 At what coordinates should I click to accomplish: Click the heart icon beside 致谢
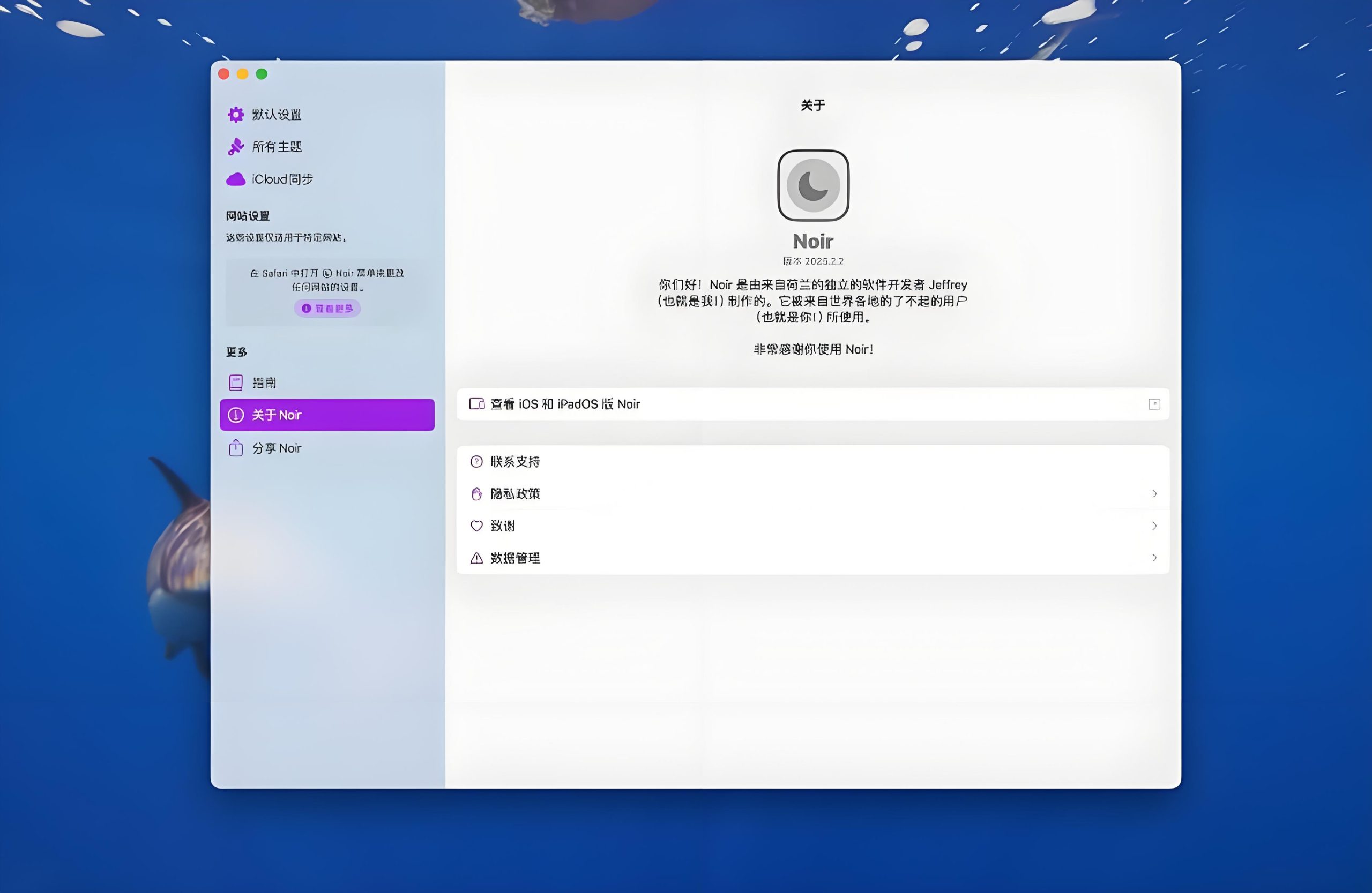(476, 526)
